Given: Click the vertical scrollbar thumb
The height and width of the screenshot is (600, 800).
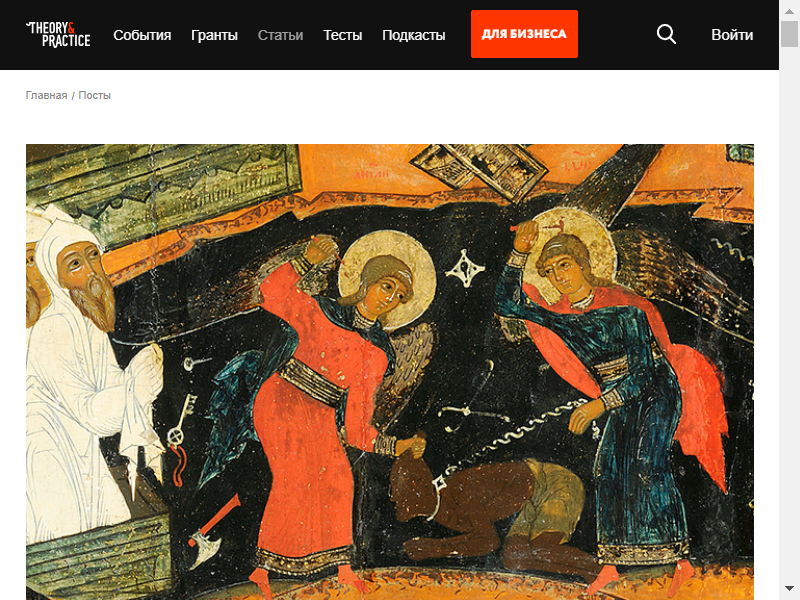Looking at the screenshot, I should coord(789,35).
